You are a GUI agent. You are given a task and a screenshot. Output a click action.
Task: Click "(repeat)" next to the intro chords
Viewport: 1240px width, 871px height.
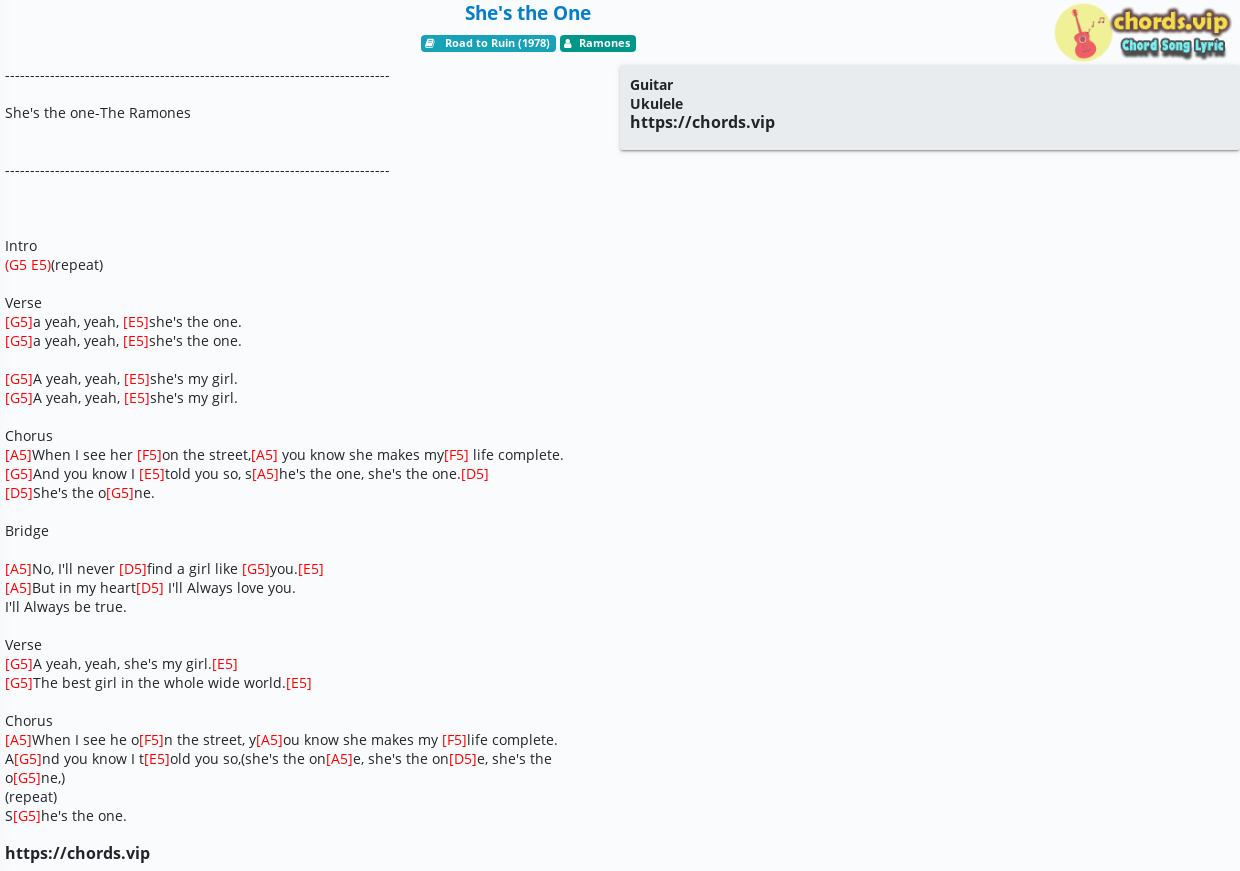[77, 265]
